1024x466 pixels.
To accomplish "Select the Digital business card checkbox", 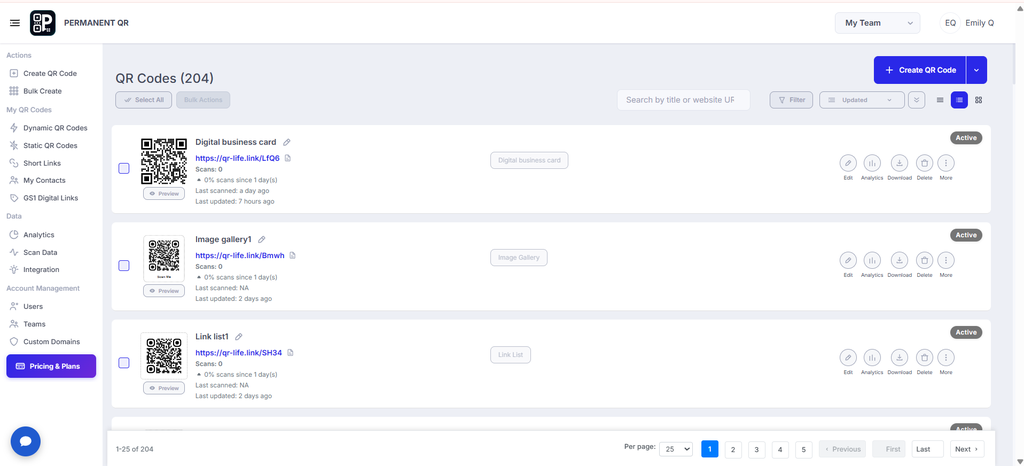I will coord(124,168).
